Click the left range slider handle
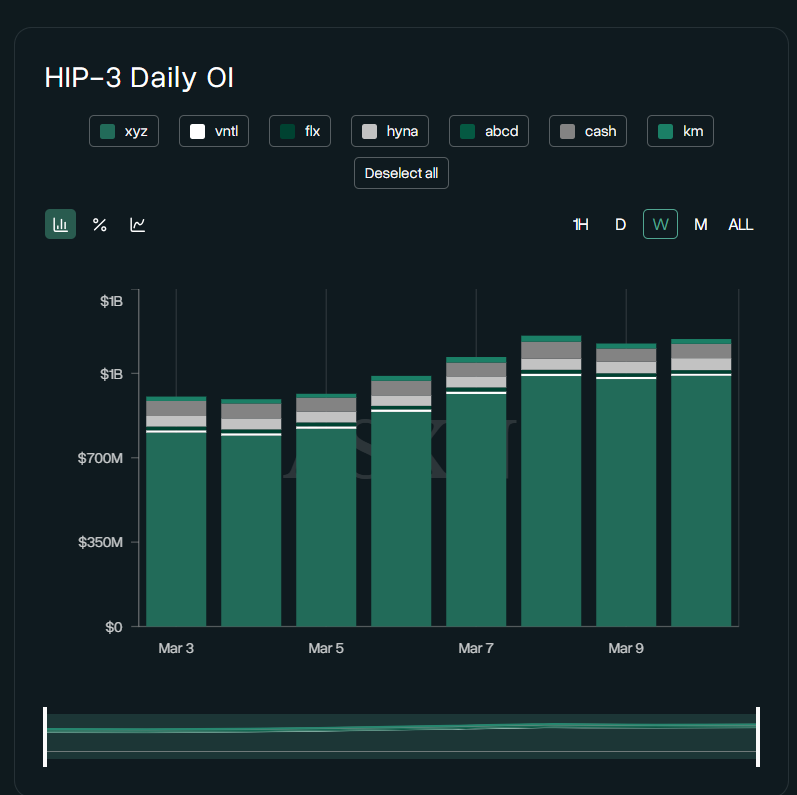797x795 pixels. tap(45, 736)
